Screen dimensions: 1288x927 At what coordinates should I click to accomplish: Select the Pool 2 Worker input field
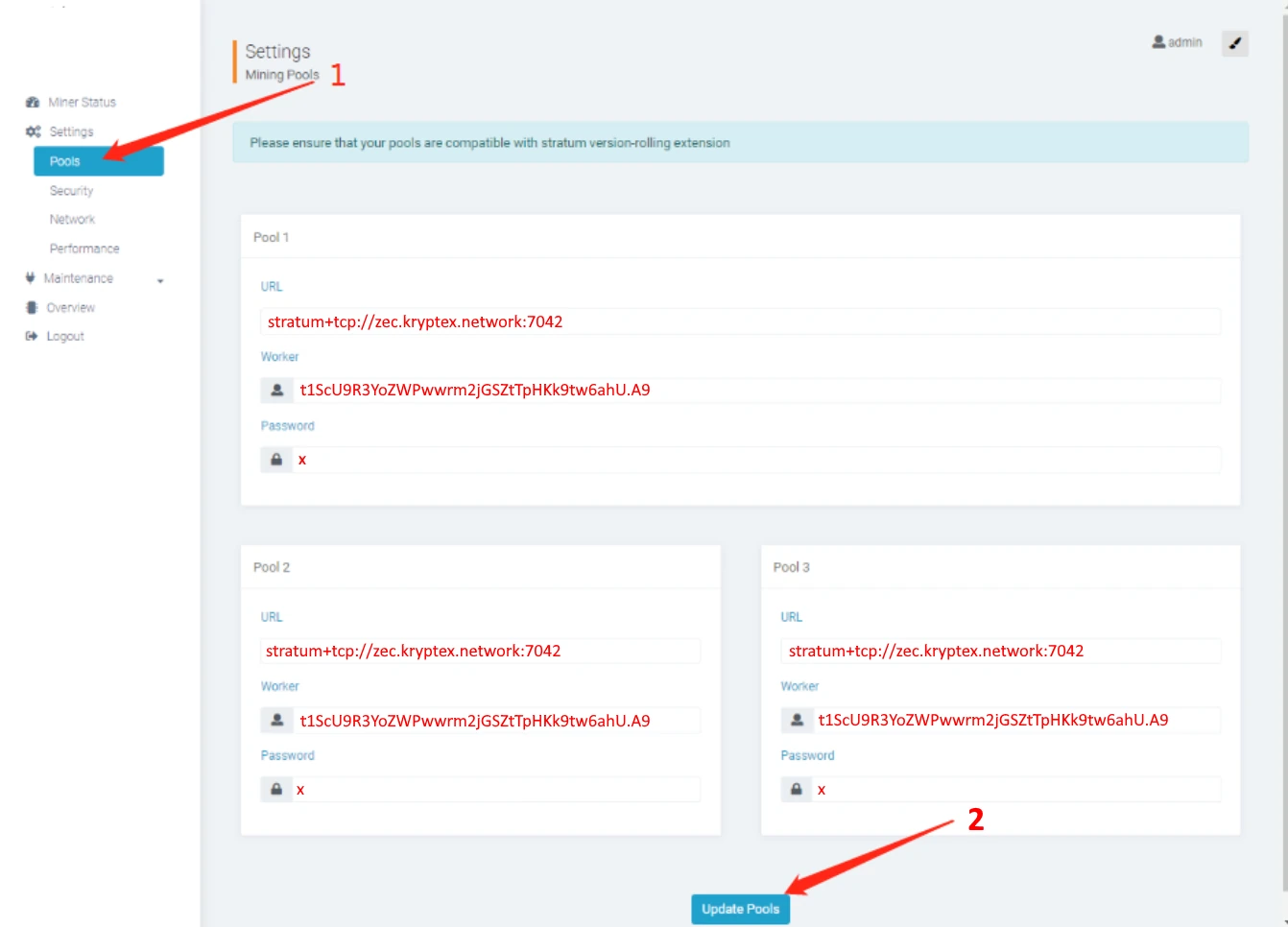495,721
